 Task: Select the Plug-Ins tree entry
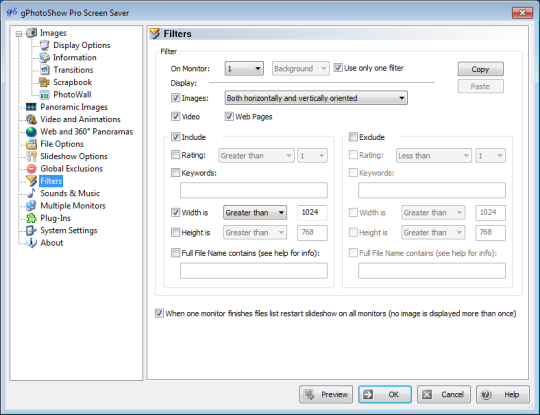[55, 218]
